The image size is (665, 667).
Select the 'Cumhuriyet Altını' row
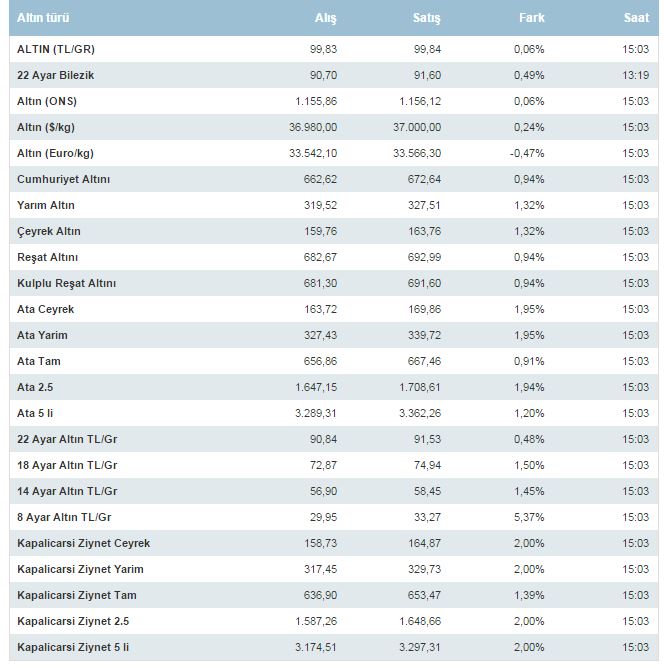[x=63, y=179]
